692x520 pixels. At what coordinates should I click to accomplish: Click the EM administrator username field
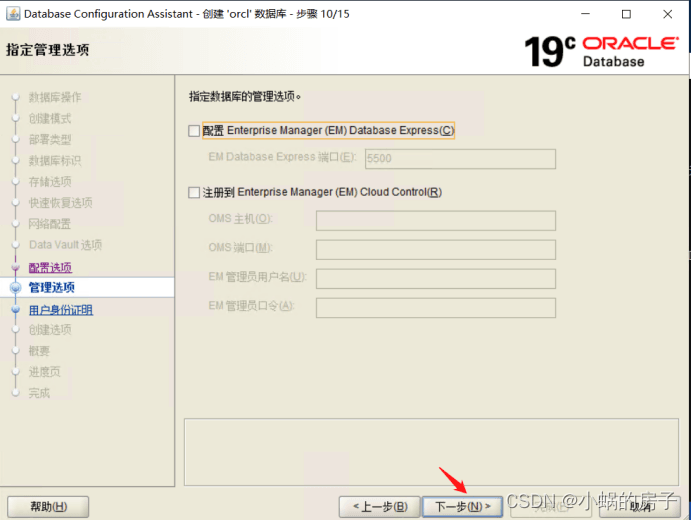tap(436, 279)
